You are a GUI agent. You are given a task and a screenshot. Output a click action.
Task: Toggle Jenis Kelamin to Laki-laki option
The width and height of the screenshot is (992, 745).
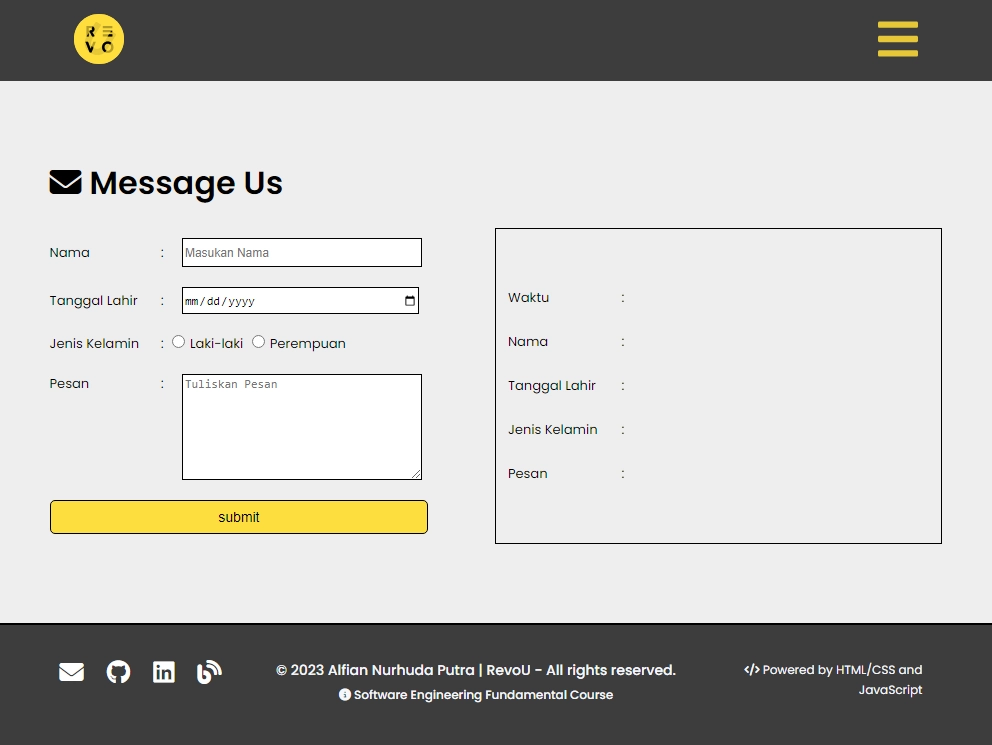pos(178,341)
